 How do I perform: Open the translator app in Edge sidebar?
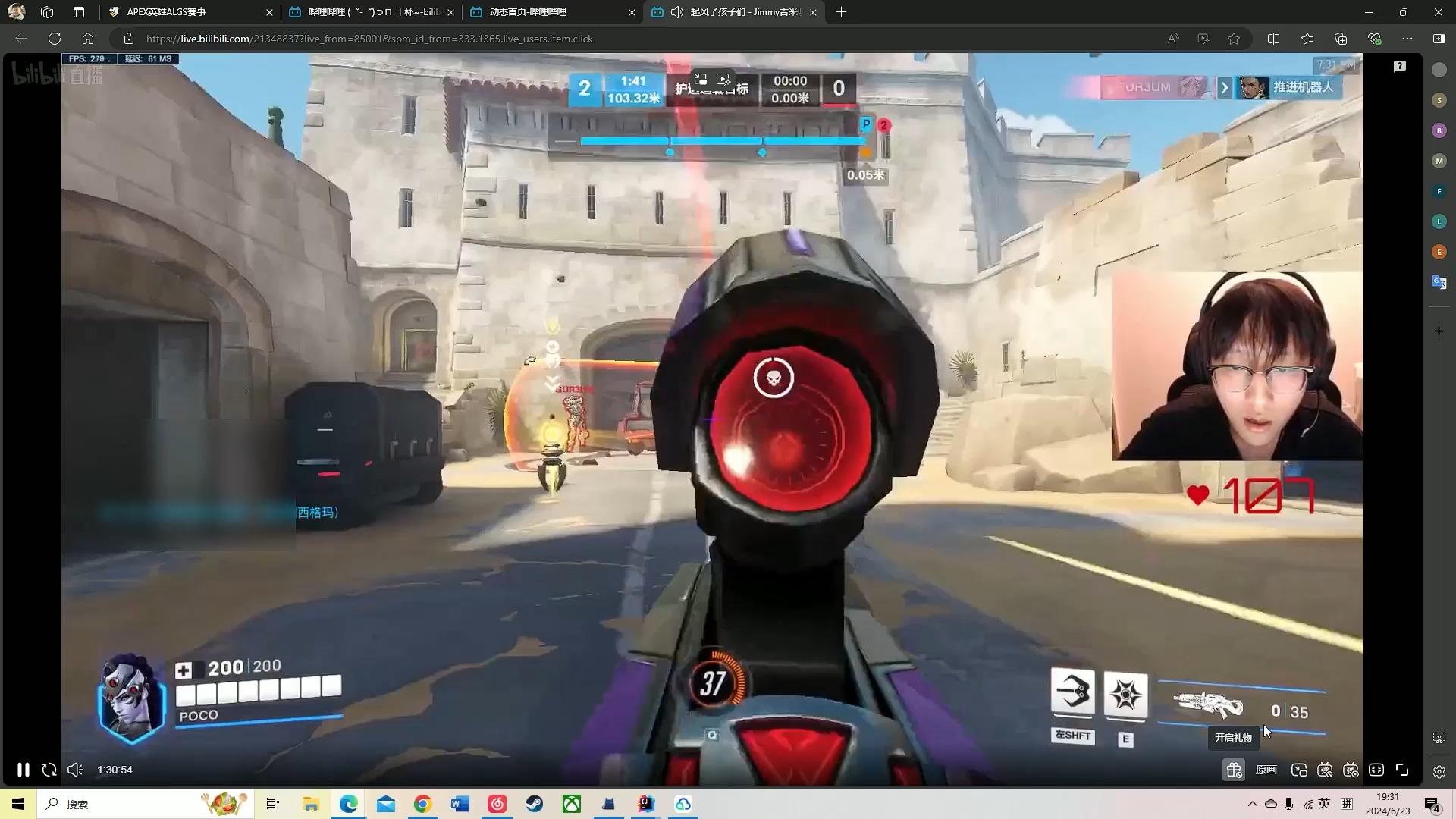[1439, 282]
